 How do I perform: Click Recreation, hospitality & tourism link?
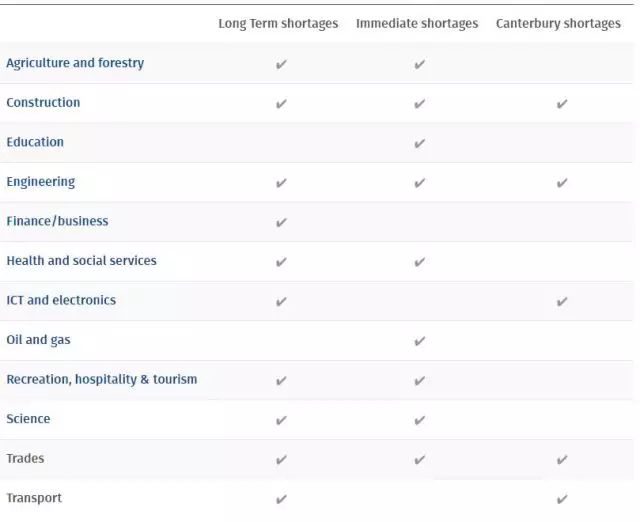click(x=102, y=380)
